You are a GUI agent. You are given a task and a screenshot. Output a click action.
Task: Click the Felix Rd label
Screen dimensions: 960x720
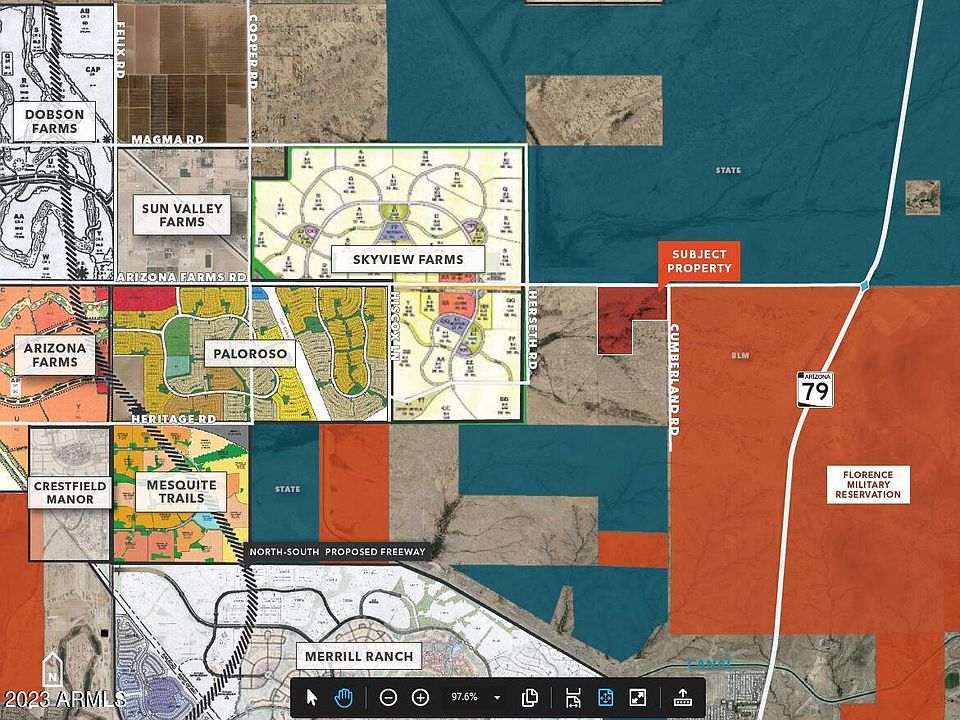tap(120, 50)
